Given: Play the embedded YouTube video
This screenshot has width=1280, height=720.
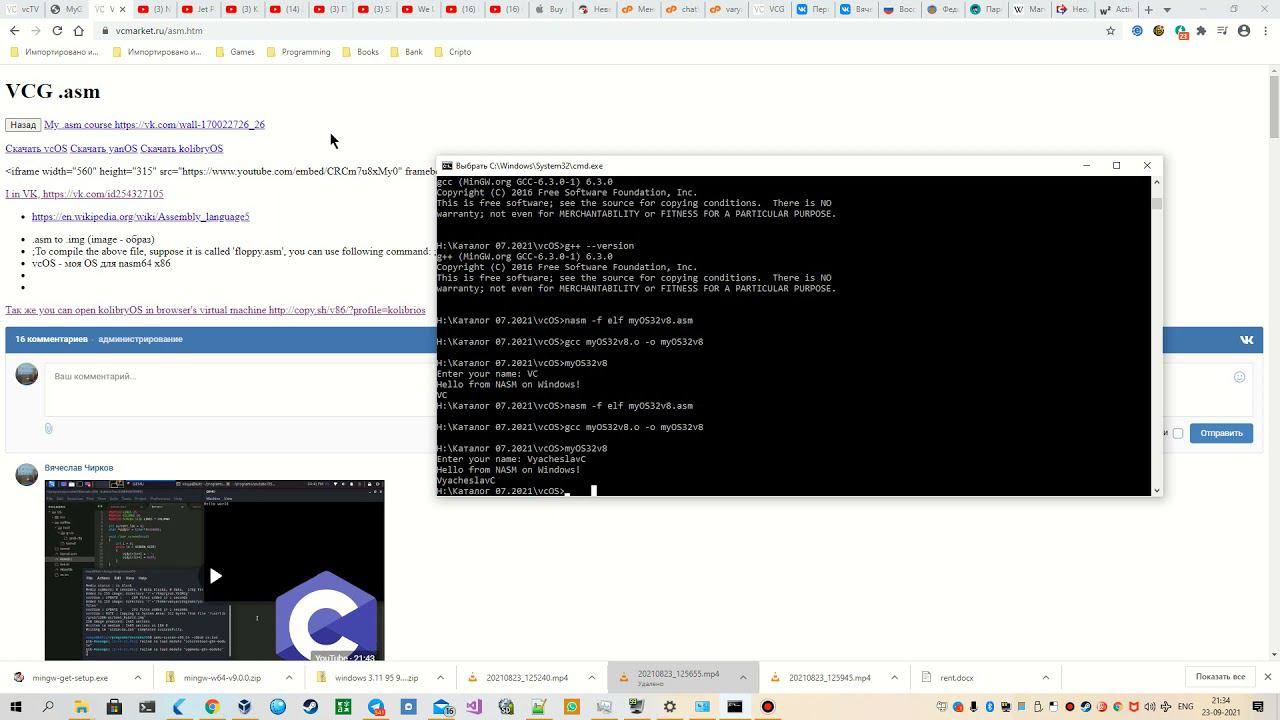Looking at the screenshot, I should (215, 575).
